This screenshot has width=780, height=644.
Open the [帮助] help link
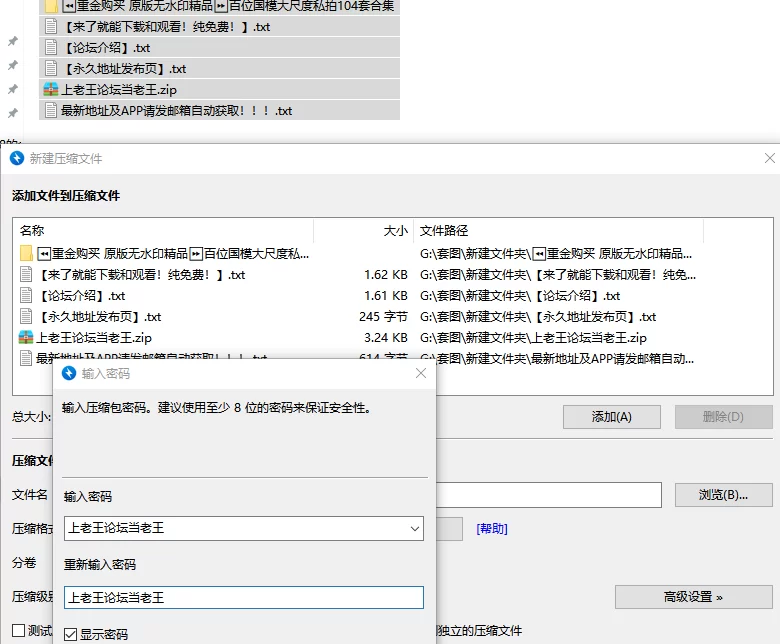coord(491,528)
